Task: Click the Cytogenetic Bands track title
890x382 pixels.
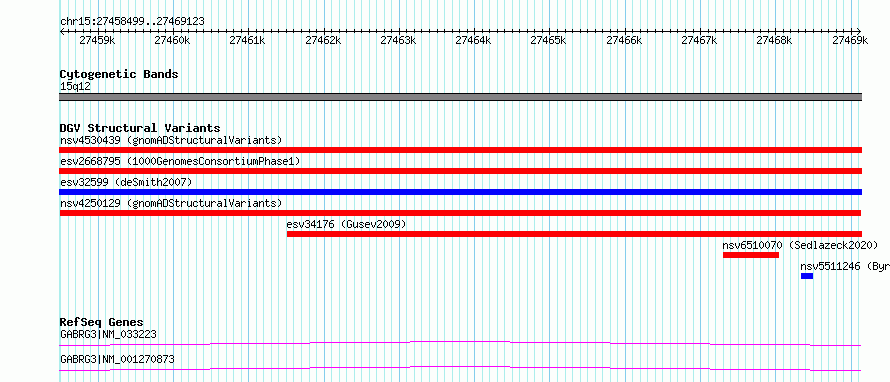Action: 119,74
